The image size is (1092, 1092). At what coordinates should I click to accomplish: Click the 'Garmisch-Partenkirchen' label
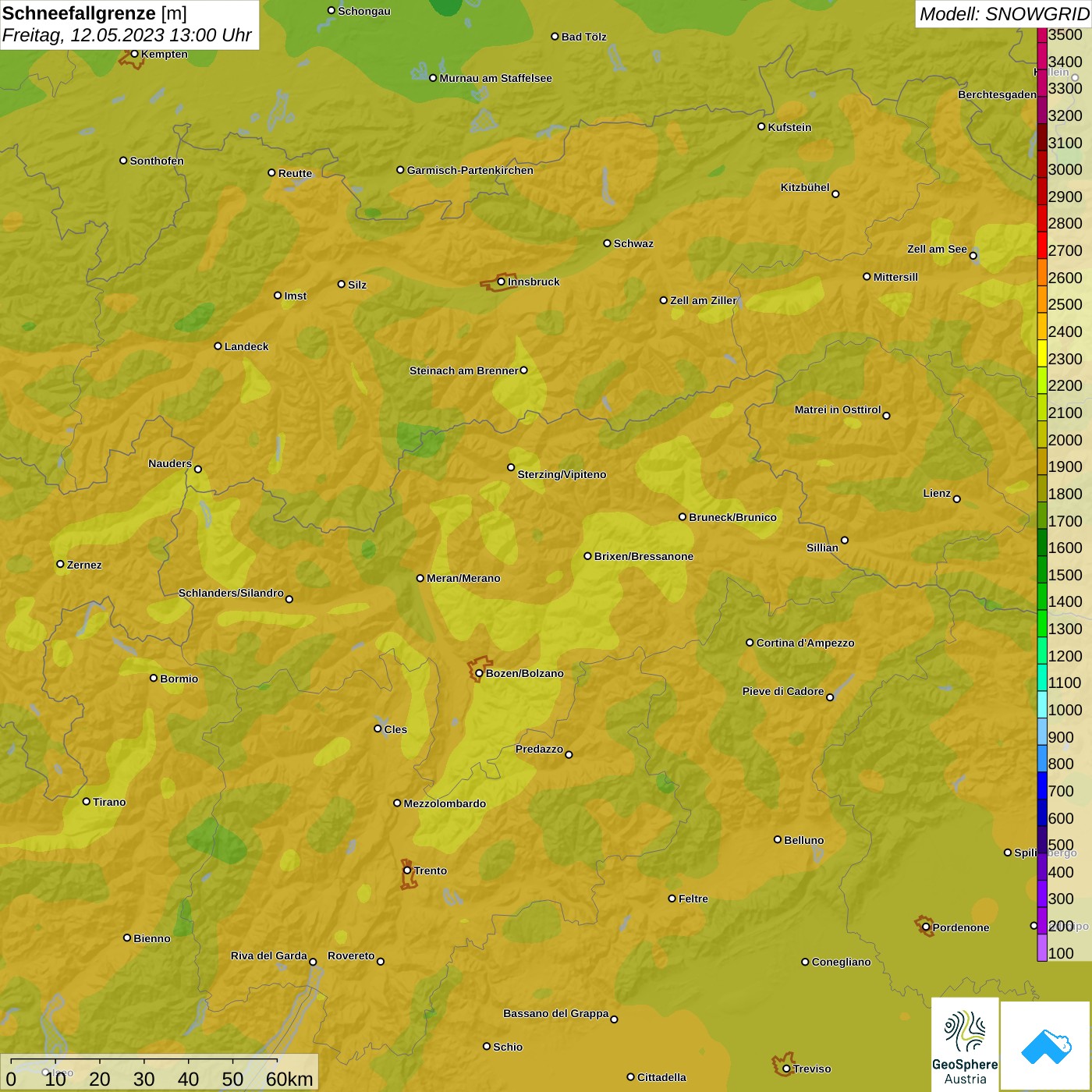tap(470, 170)
